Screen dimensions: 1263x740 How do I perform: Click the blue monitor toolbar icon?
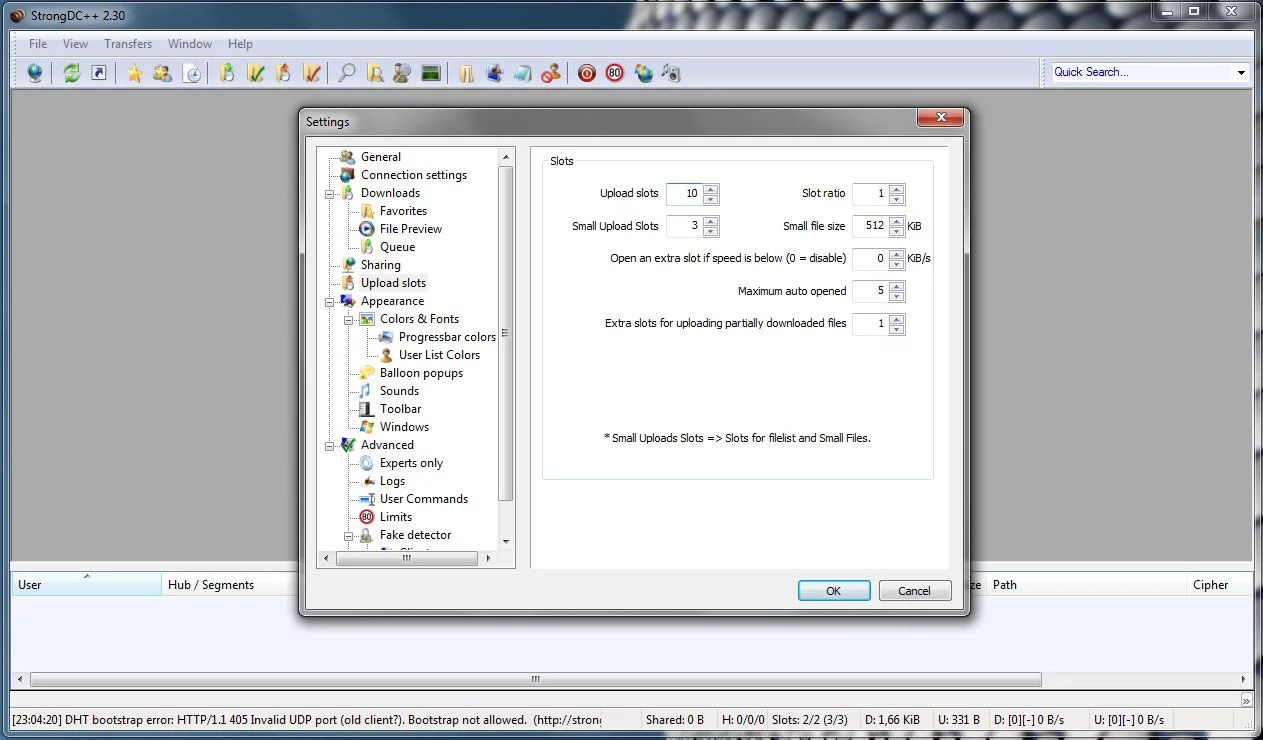494,73
